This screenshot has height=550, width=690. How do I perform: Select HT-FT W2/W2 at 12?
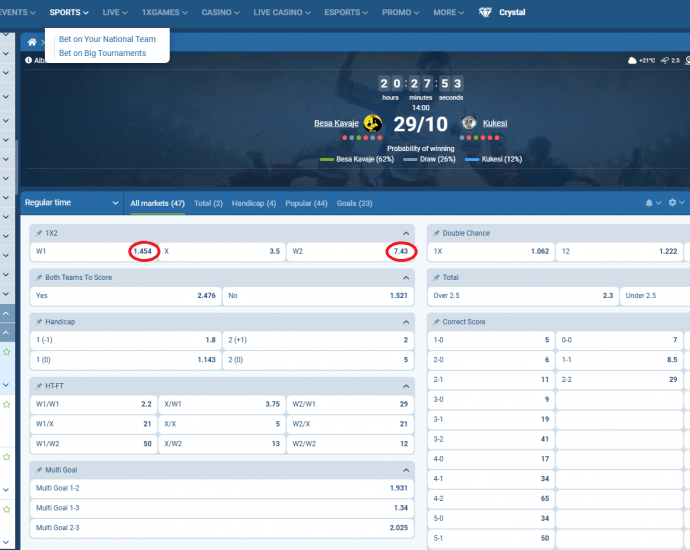pyautogui.click(x=350, y=444)
